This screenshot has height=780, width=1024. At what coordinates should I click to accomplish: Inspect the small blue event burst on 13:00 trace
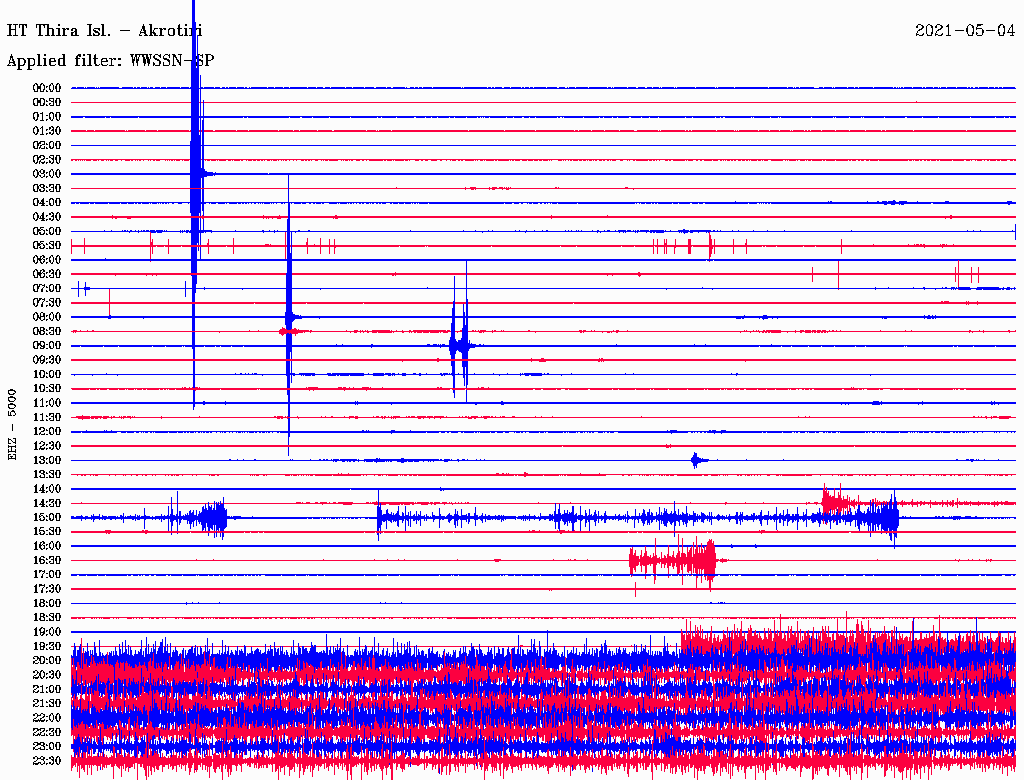tap(698, 461)
